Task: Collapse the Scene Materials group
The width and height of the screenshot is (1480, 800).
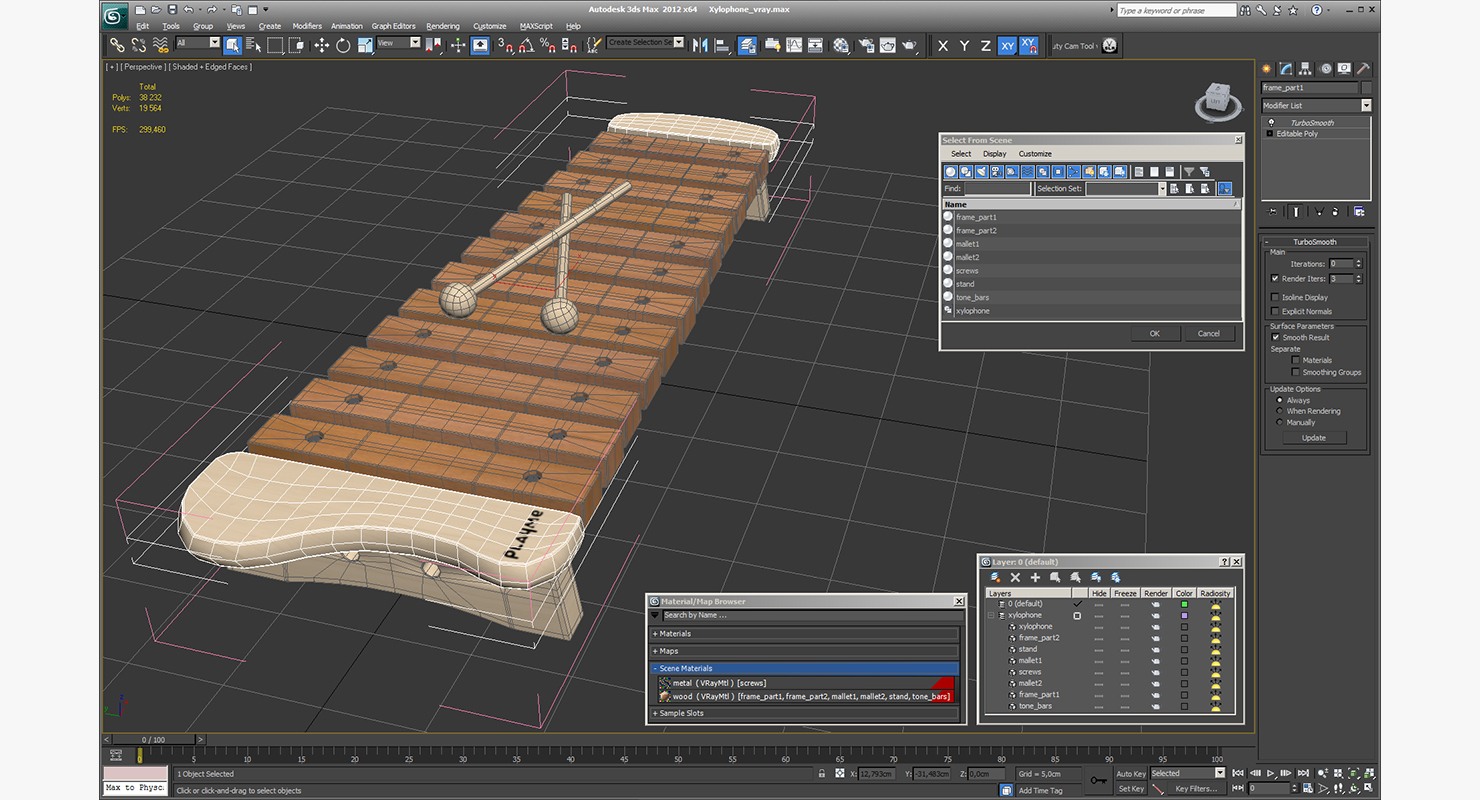Action: (805, 668)
